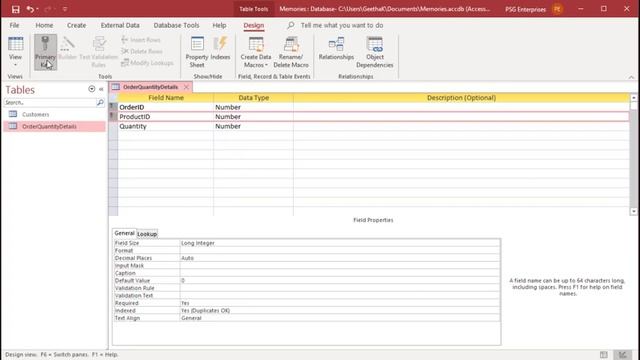Expand the View button dropdown arrow
Screen dimensions: 640x360
16,64
